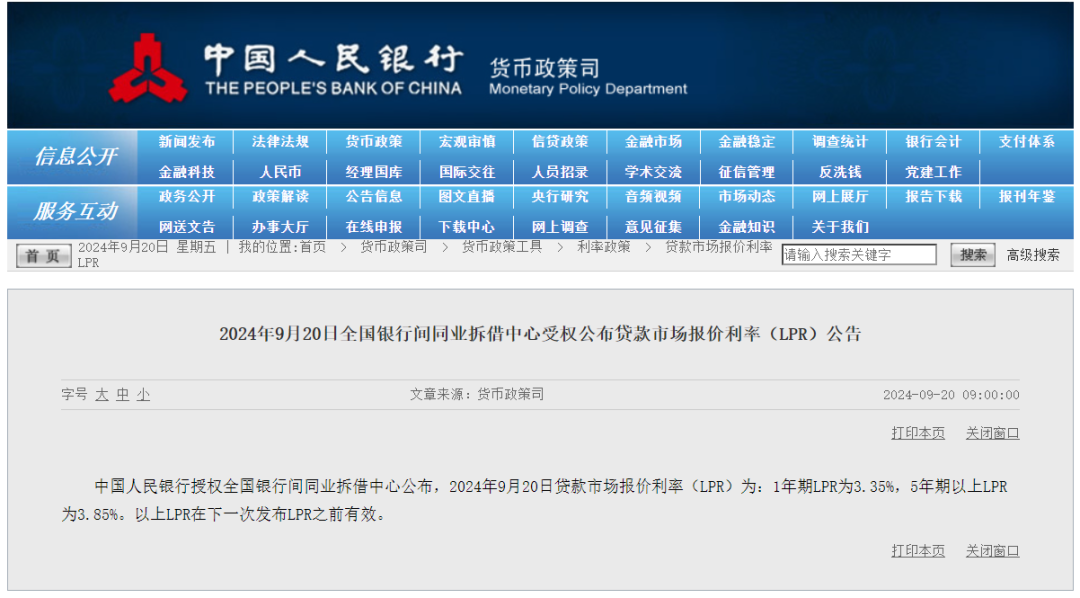The width and height of the screenshot is (1080, 598).
Task: Open 公告信息 menu item
Action: point(373,197)
